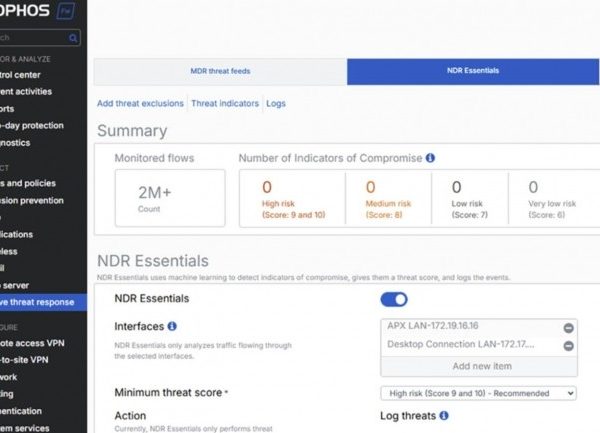Remove Desktop Connection LAN interface with minus icon
Image resolution: width=600 pixels, height=433 pixels.
point(568,346)
